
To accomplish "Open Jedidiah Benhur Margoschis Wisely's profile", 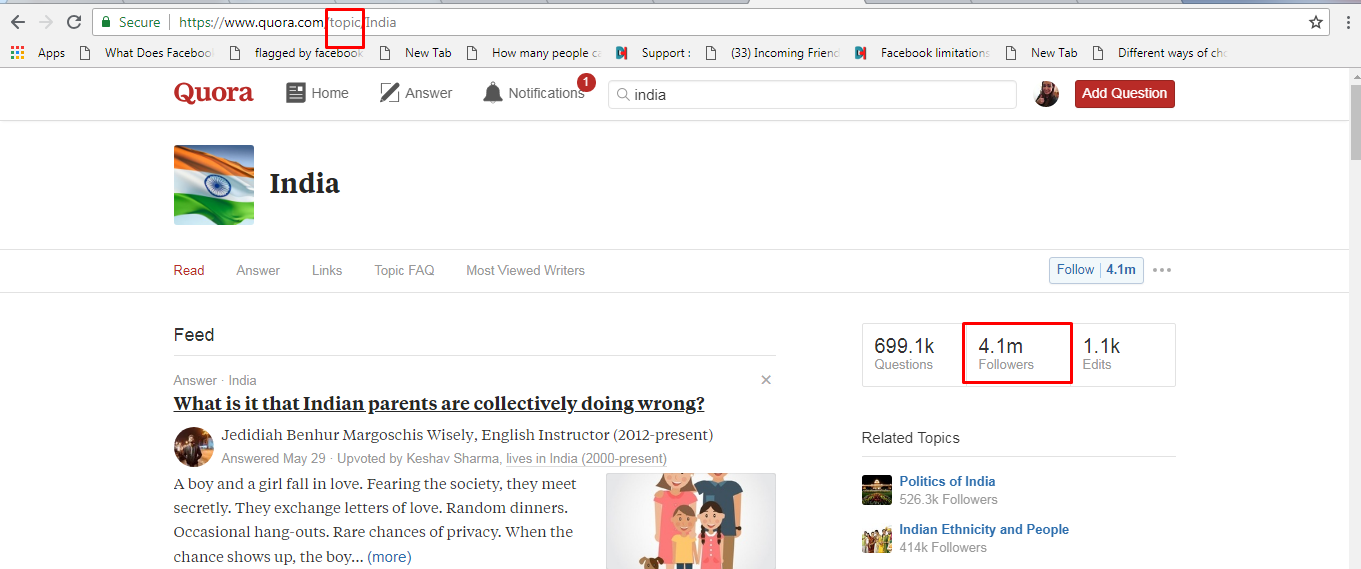I will (347, 435).
